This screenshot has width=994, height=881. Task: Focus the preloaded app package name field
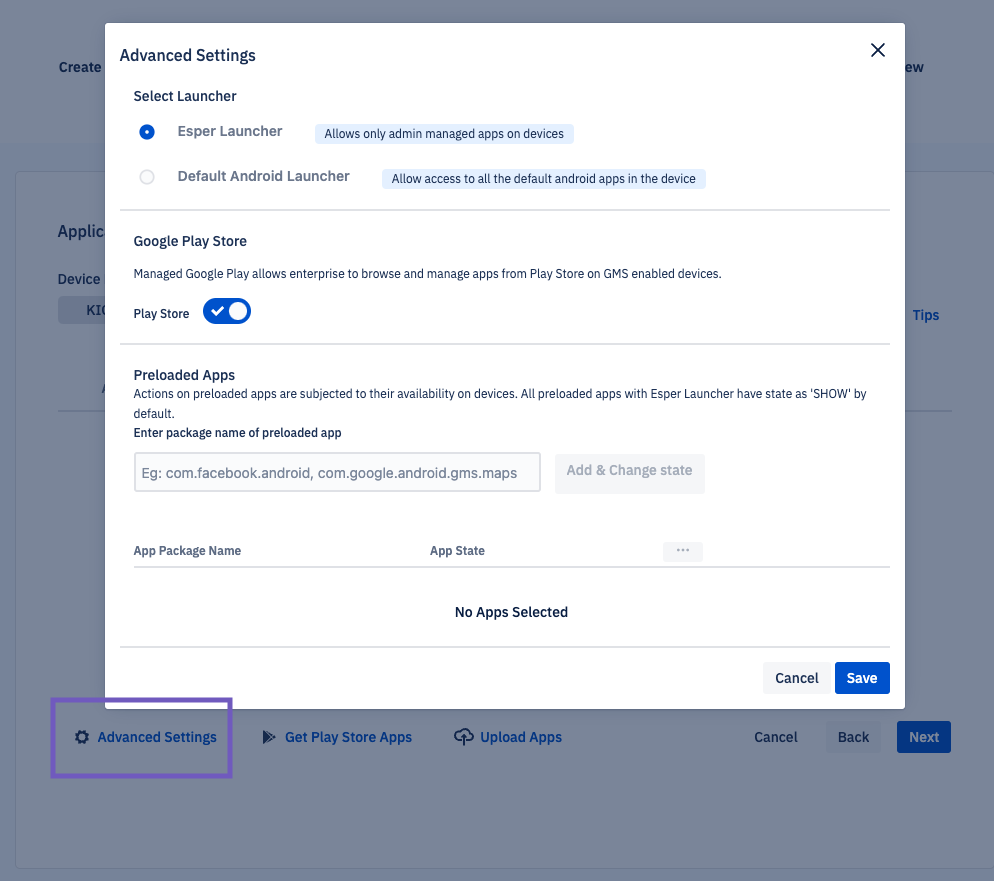coord(337,472)
